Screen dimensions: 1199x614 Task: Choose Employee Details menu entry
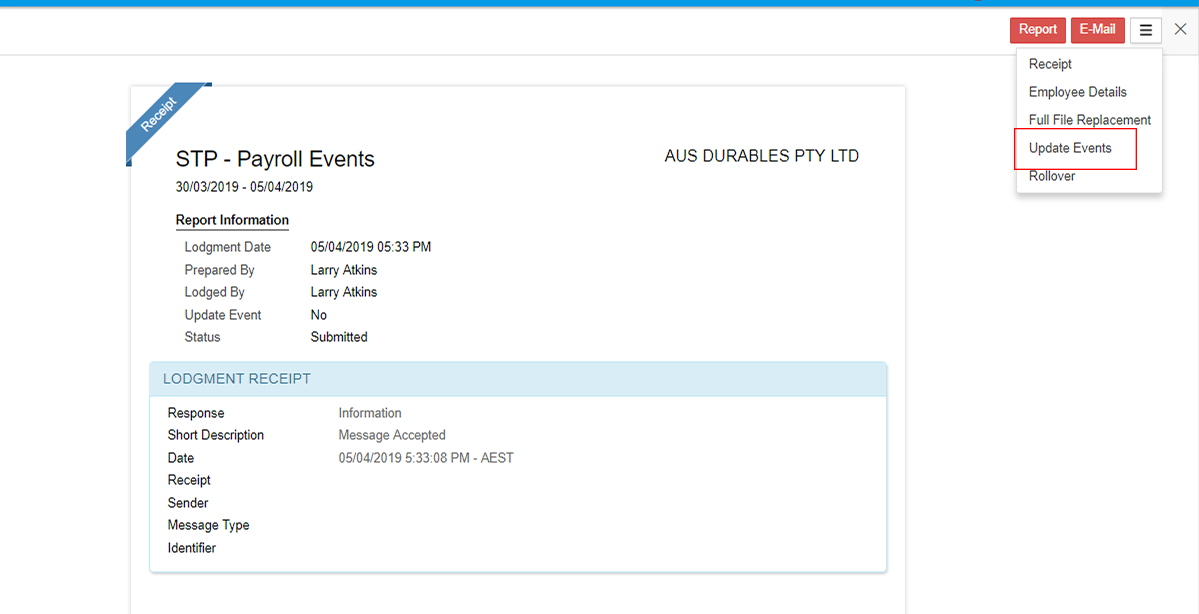(x=1077, y=92)
